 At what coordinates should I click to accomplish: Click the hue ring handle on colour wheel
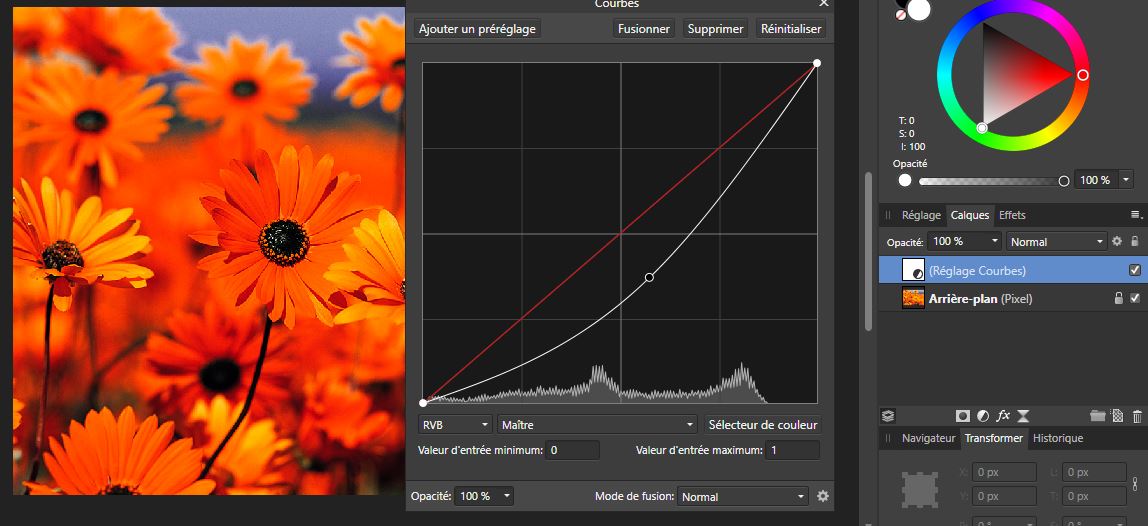pyautogui.click(x=1083, y=75)
